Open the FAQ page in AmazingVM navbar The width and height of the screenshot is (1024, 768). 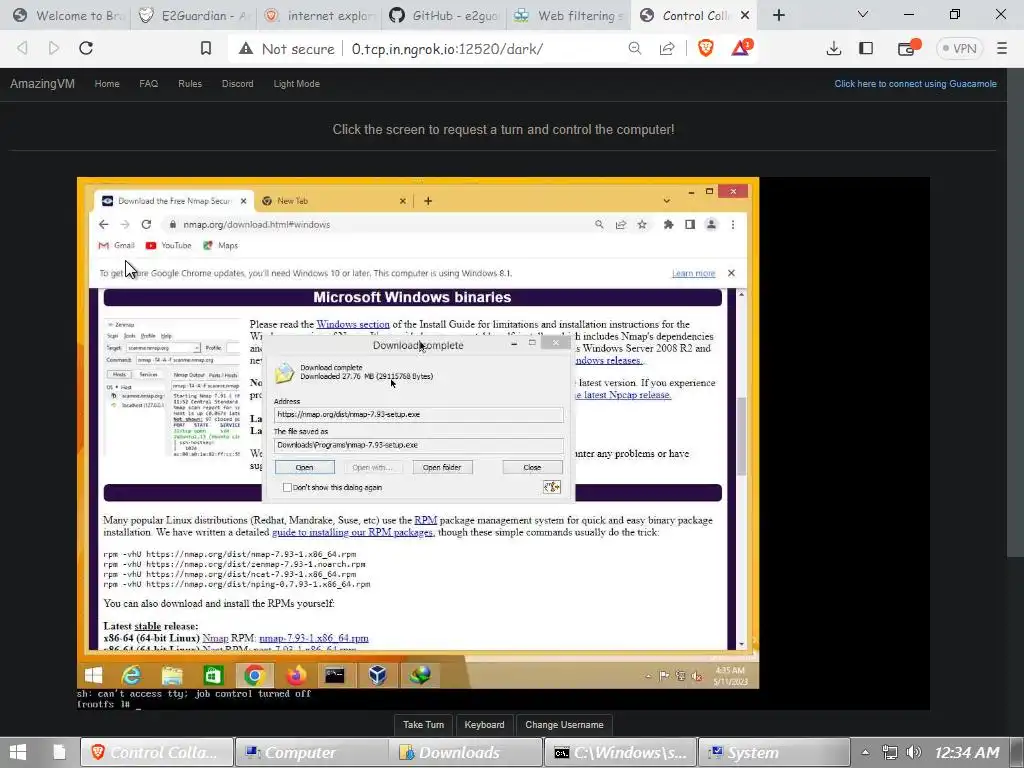click(x=148, y=84)
